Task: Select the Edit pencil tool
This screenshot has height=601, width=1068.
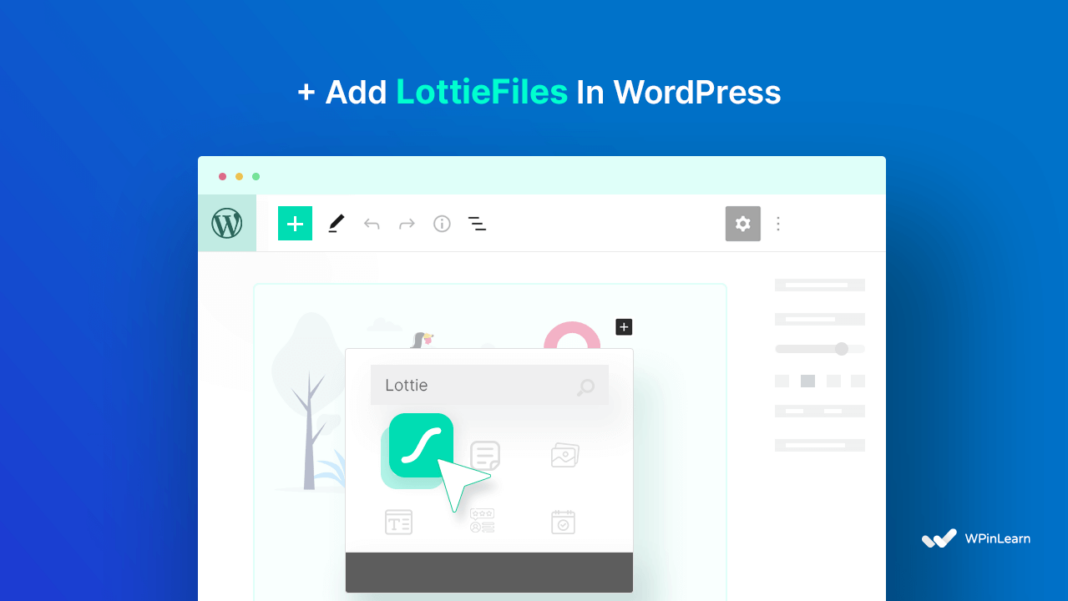Action: (336, 223)
